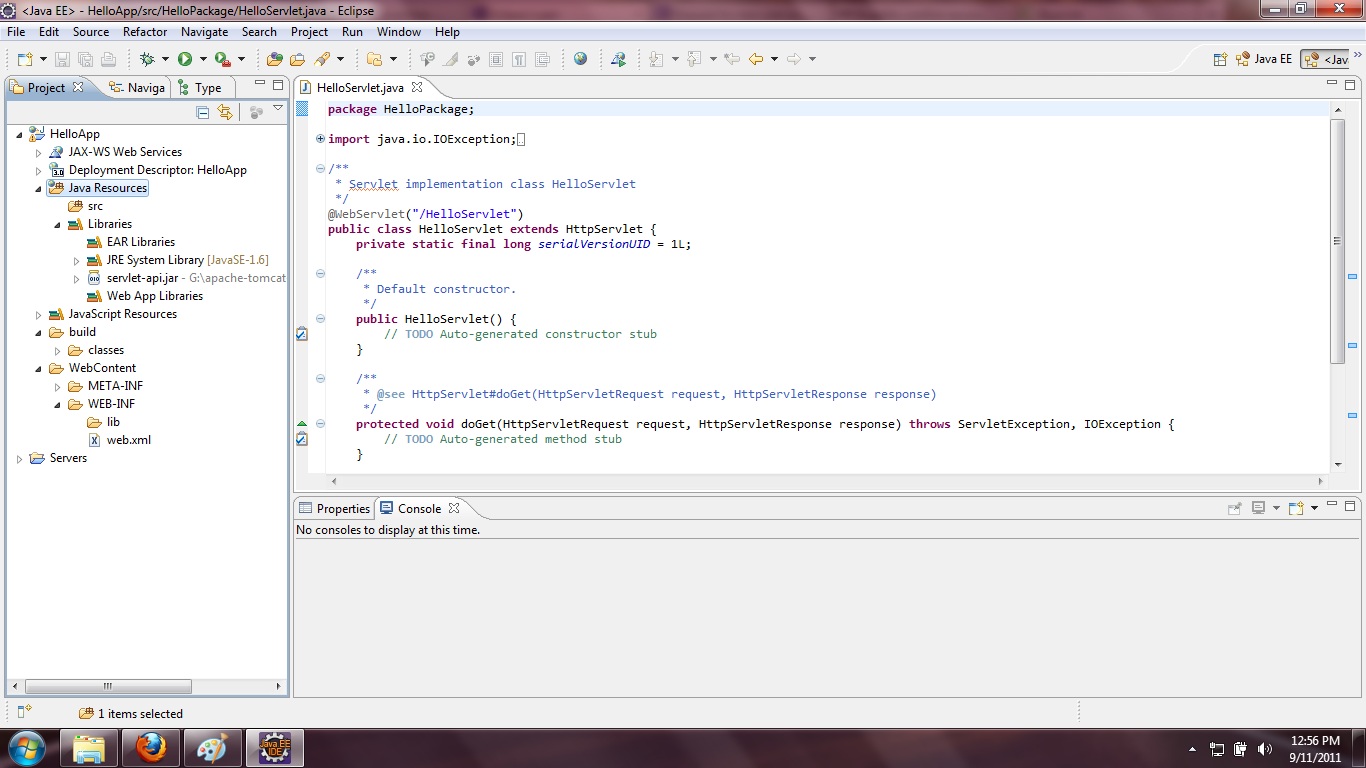
Task: Open the Run button dropdown arrow
Action: 203,59
